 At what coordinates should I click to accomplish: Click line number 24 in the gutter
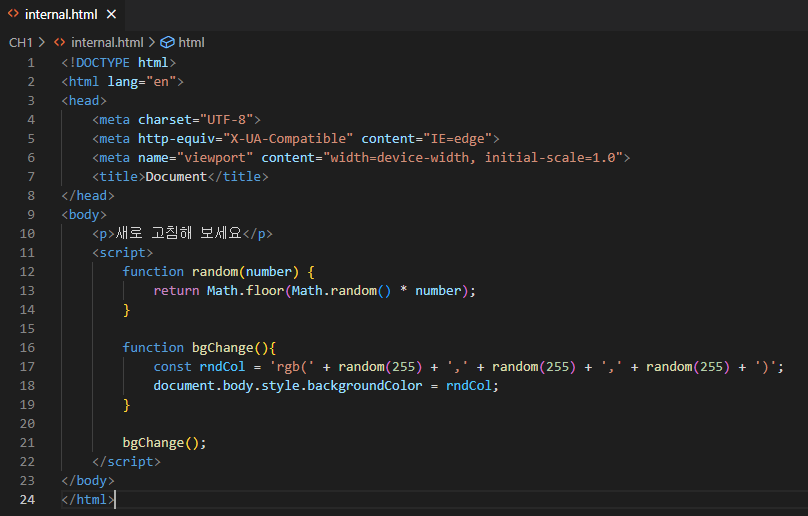27,500
